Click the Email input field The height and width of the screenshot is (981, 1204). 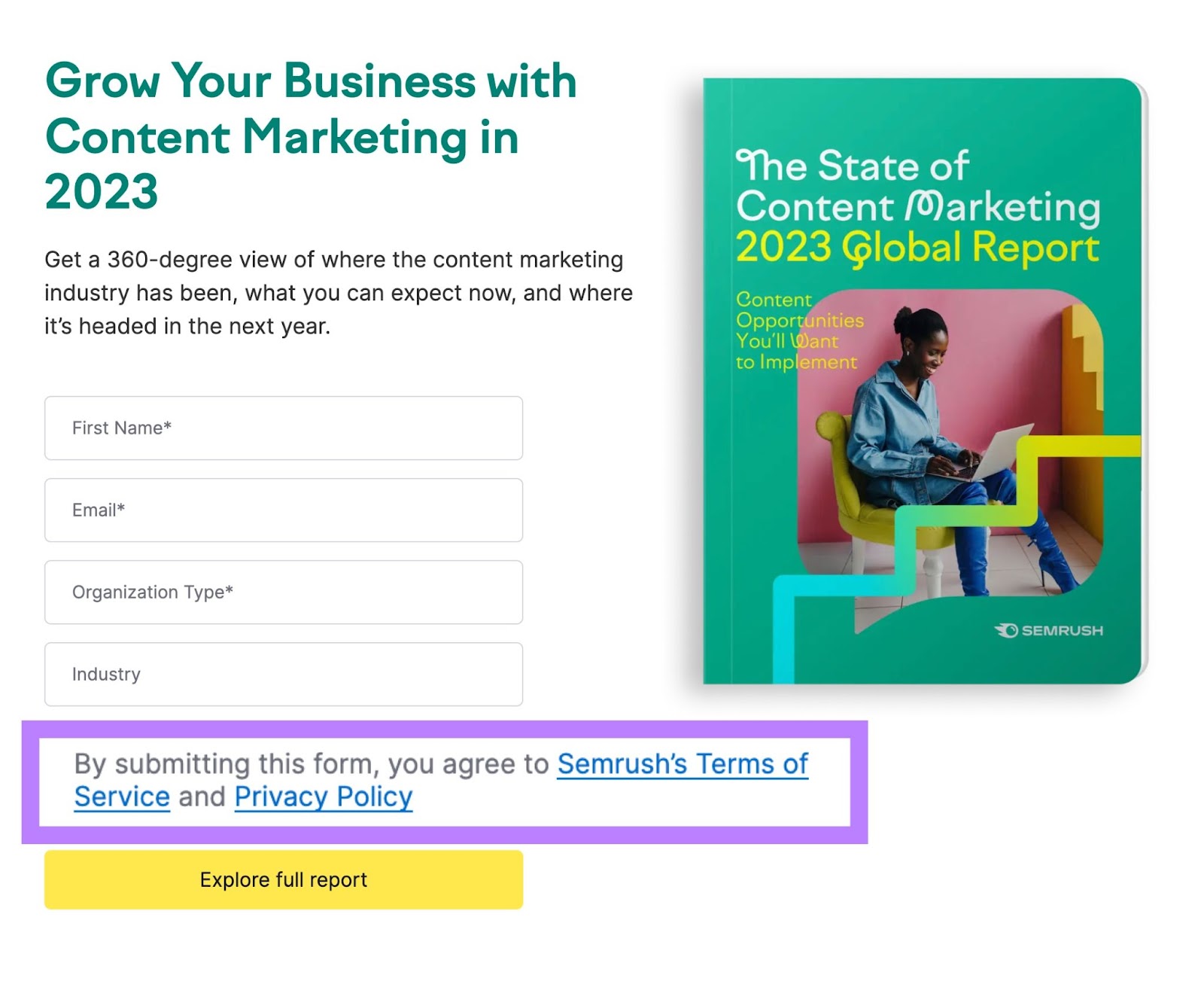[x=284, y=510]
